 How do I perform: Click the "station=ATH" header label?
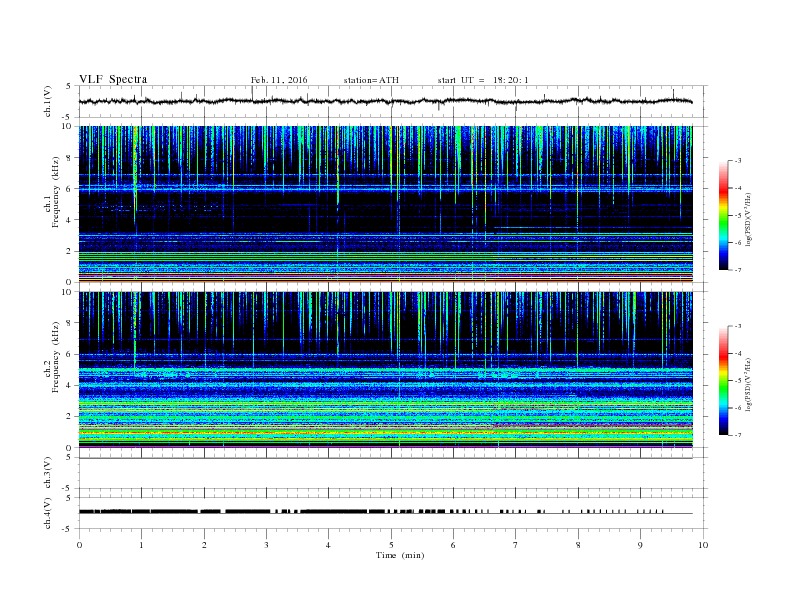(371, 80)
